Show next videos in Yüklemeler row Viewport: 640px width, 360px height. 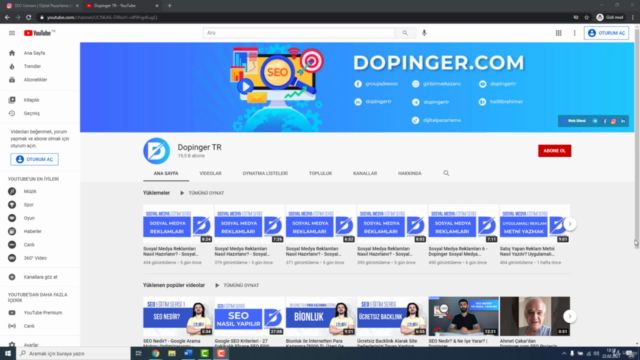[570, 224]
